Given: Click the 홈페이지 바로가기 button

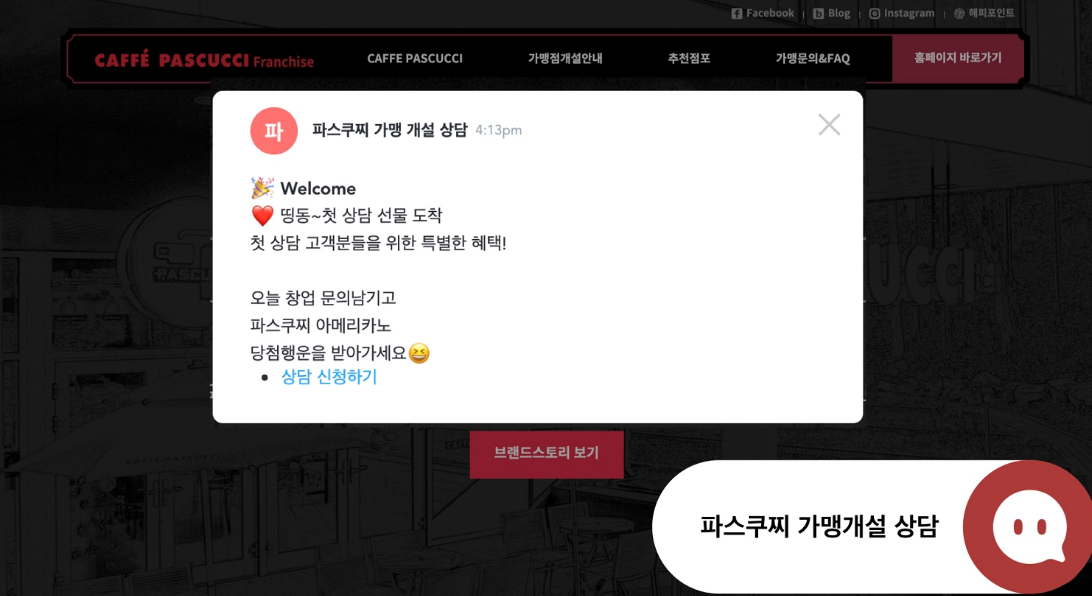Looking at the screenshot, I should [958, 58].
